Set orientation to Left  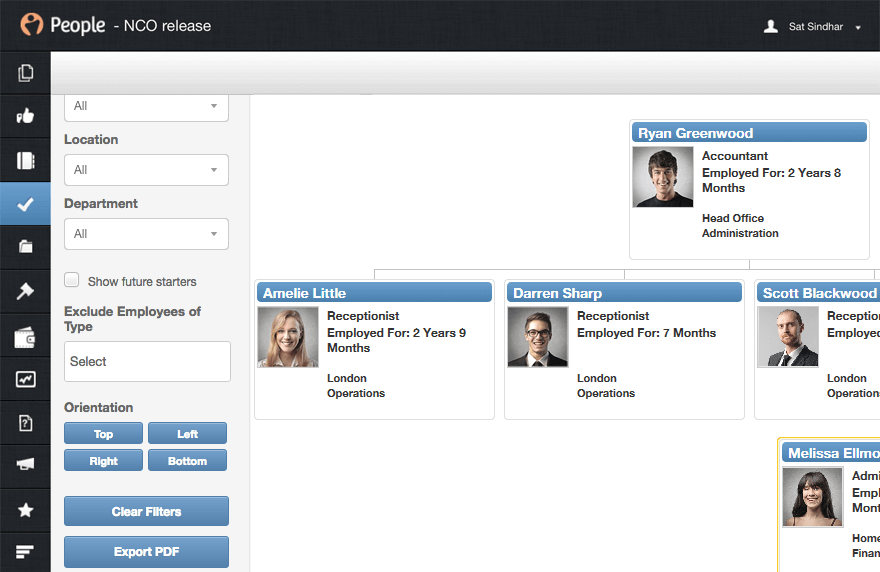[187, 433]
